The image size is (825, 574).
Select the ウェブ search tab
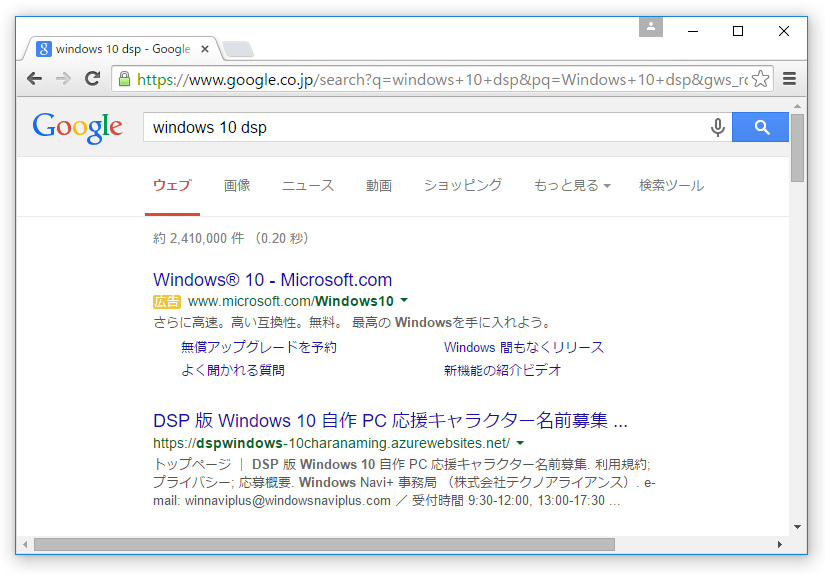(172, 185)
